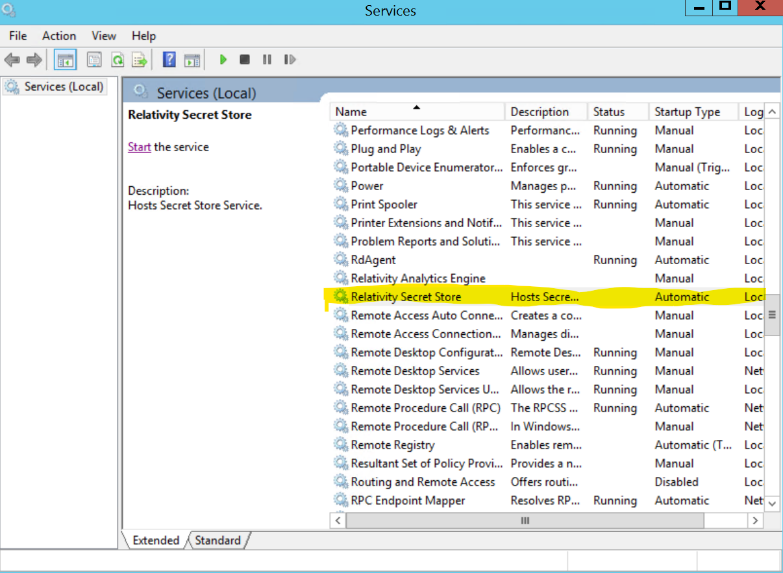The width and height of the screenshot is (783, 573).
Task: Select Problem Reports and Soluti... row
Action: (548, 241)
